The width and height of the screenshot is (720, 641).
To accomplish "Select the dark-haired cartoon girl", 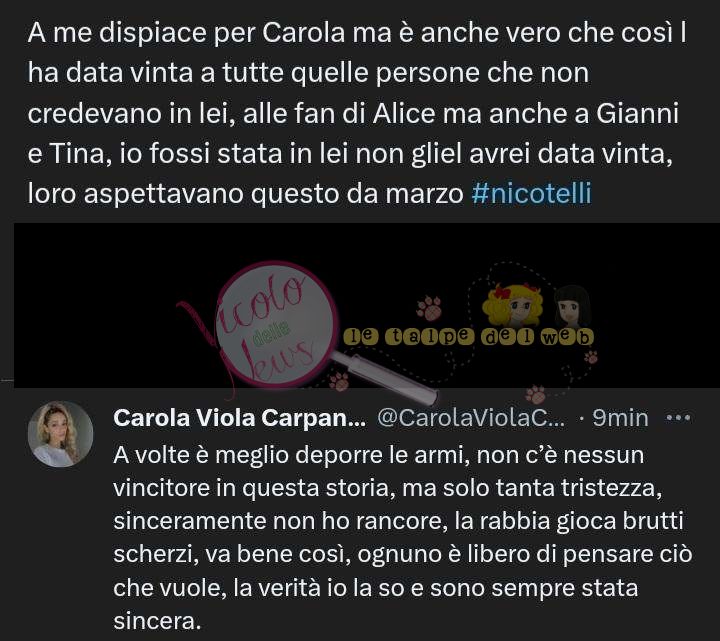I will point(572,306).
